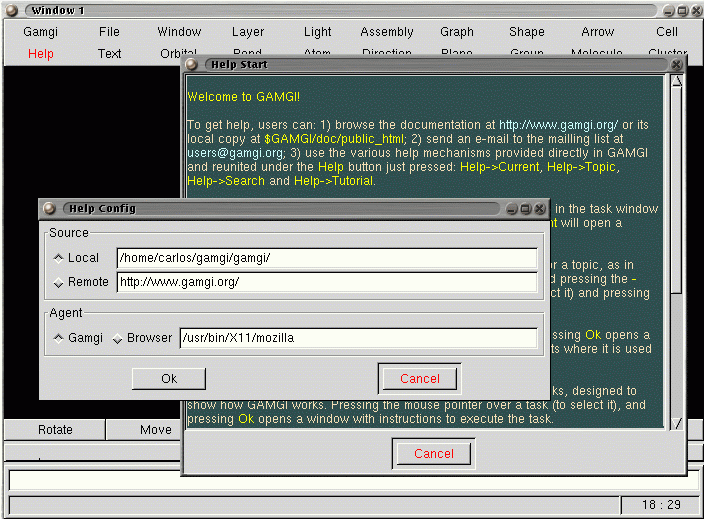Viewport: 704px width, 519px height.
Task: Click Ok in Help Config dialog
Action: (x=169, y=379)
